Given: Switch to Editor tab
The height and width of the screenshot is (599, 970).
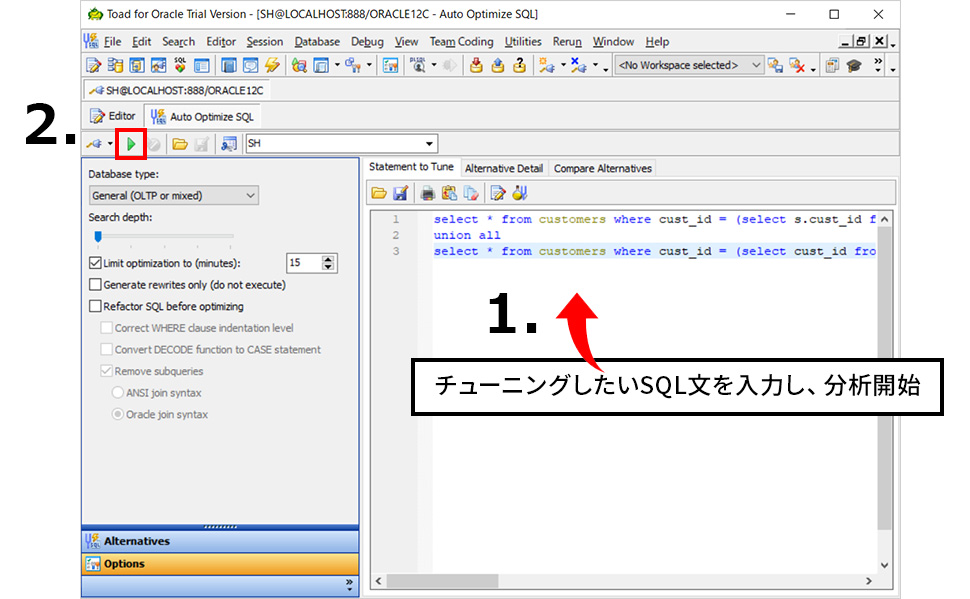Looking at the screenshot, I should (113, 116).
